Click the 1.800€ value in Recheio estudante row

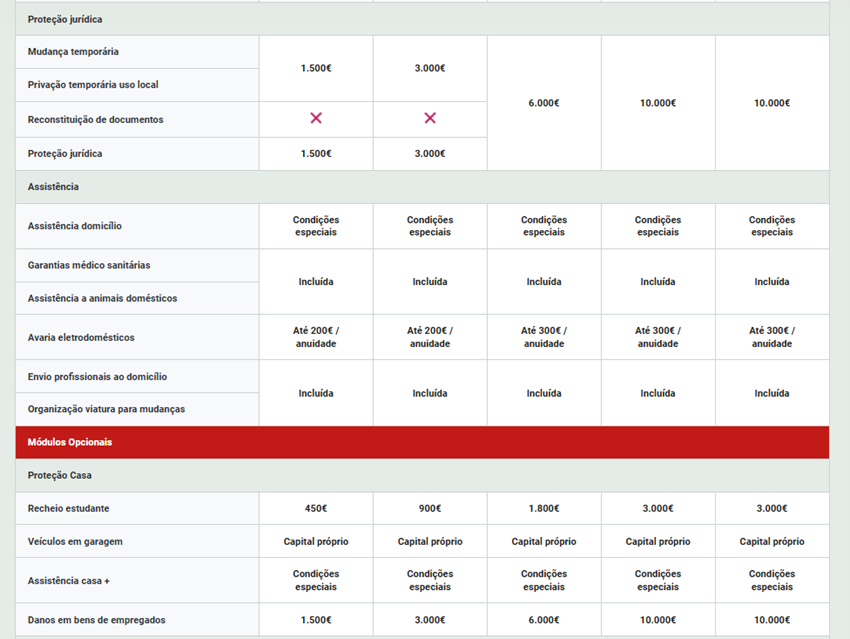544,508
